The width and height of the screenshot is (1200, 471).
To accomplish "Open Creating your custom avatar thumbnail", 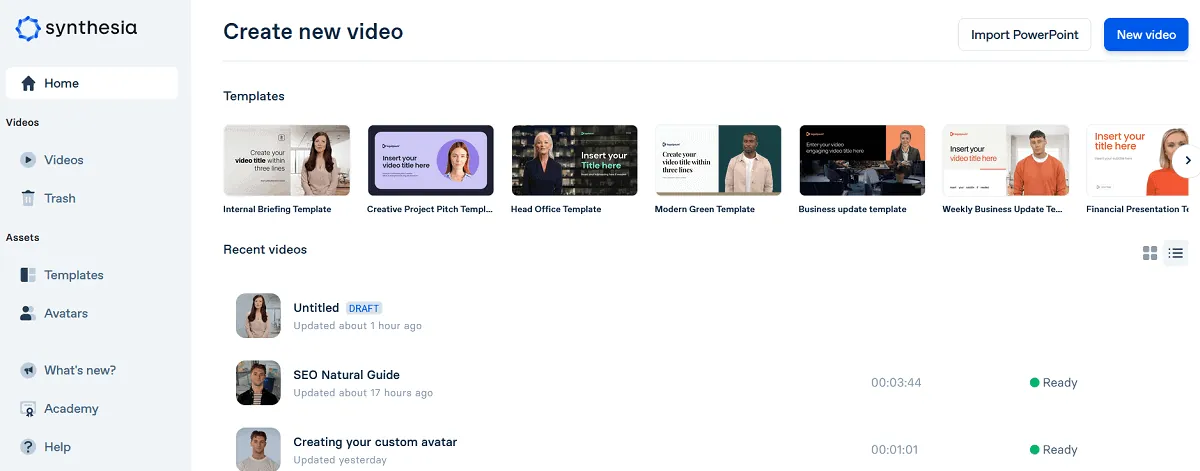I will (258, 449).
